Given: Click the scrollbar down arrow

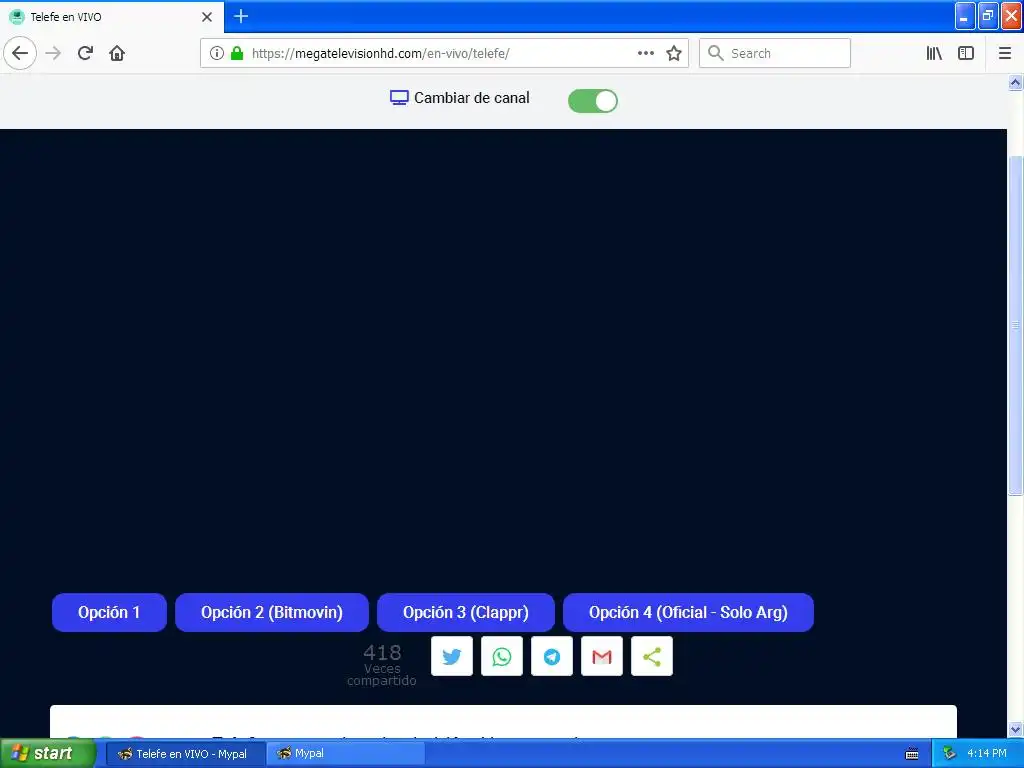Looking at the screenshot, I should 1015,729.
